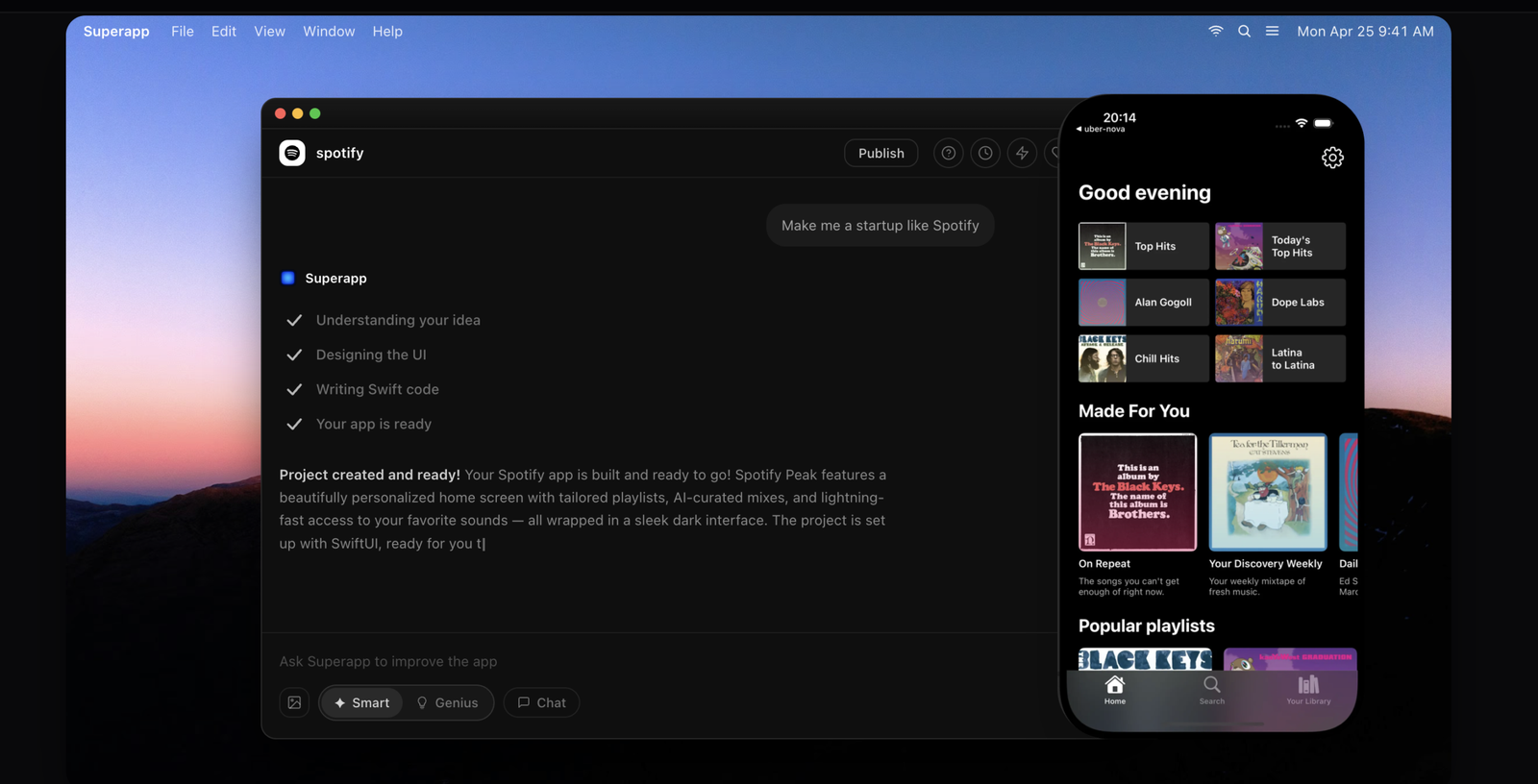Tap the Home icon in phone tab bar
This screenshot has height=784, width=1538.
pos(1115,690)
